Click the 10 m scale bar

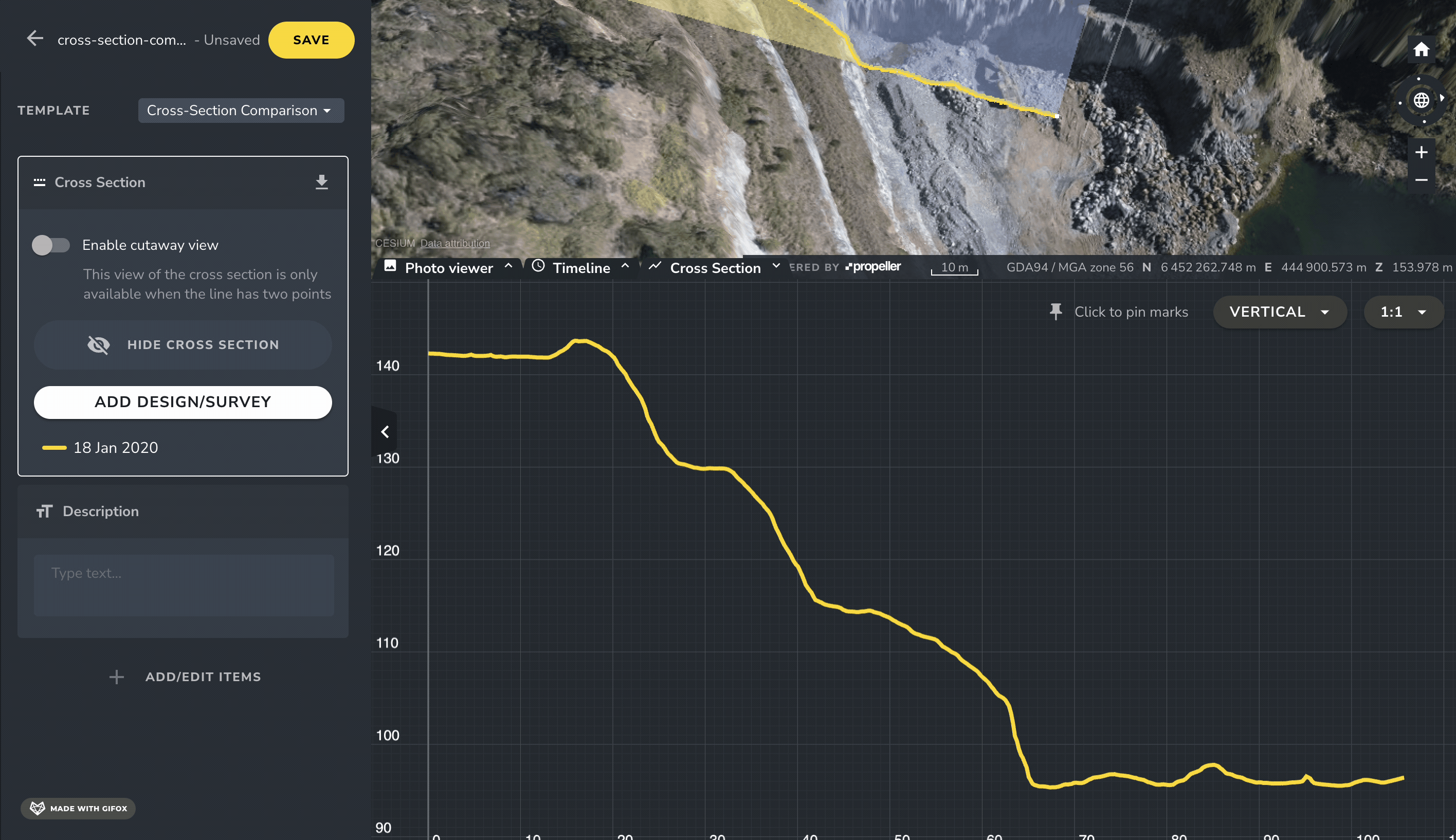point(955,268)
